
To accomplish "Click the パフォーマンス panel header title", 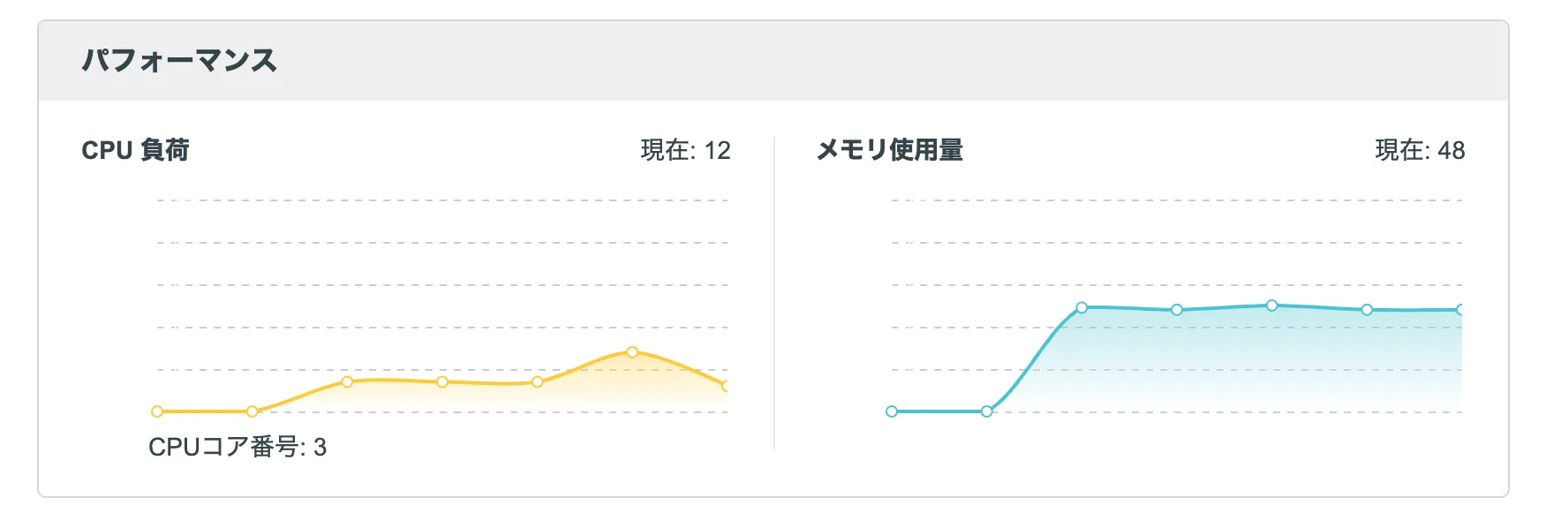I will [179, 60].
